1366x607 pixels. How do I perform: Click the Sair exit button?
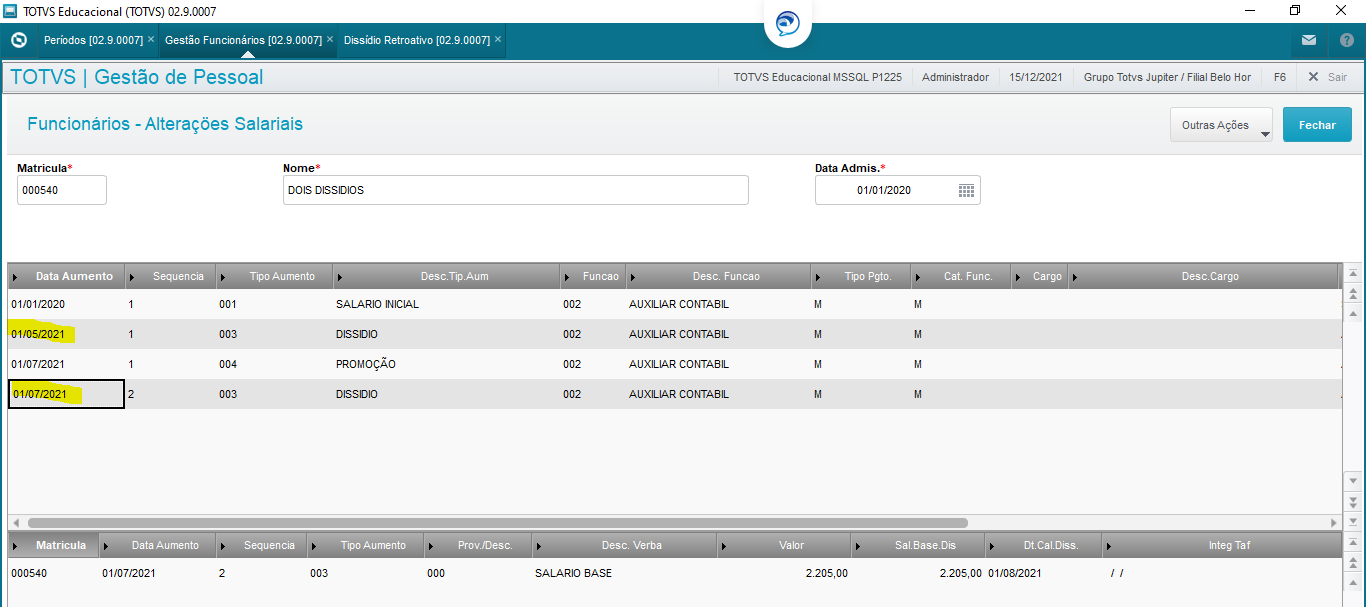(x=1327, y=77)
